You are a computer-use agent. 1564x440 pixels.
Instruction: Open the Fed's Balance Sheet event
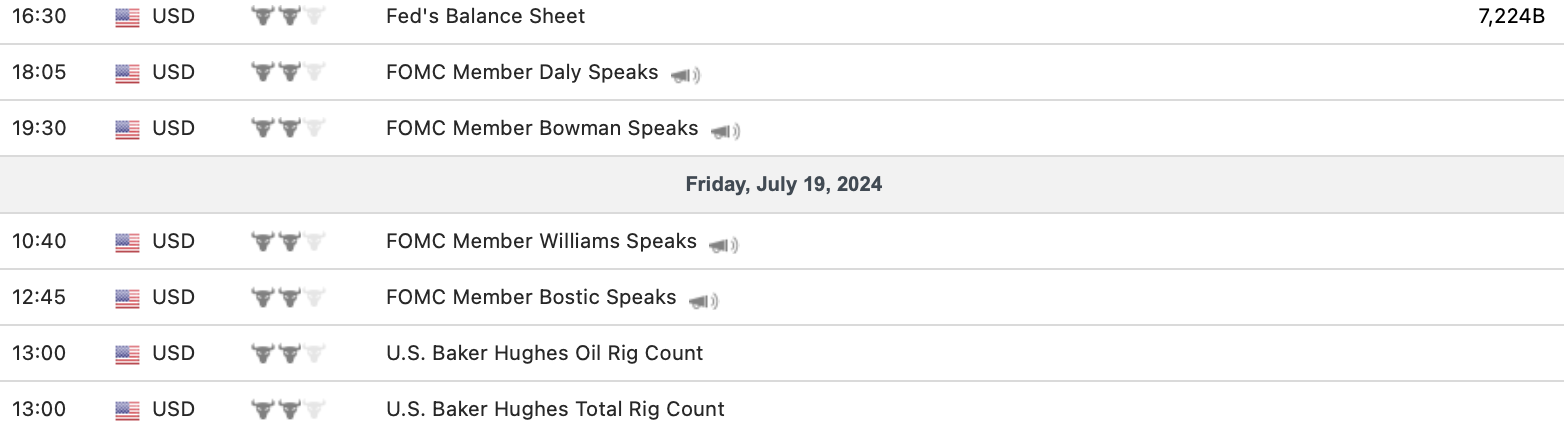[x=485, y=16]
